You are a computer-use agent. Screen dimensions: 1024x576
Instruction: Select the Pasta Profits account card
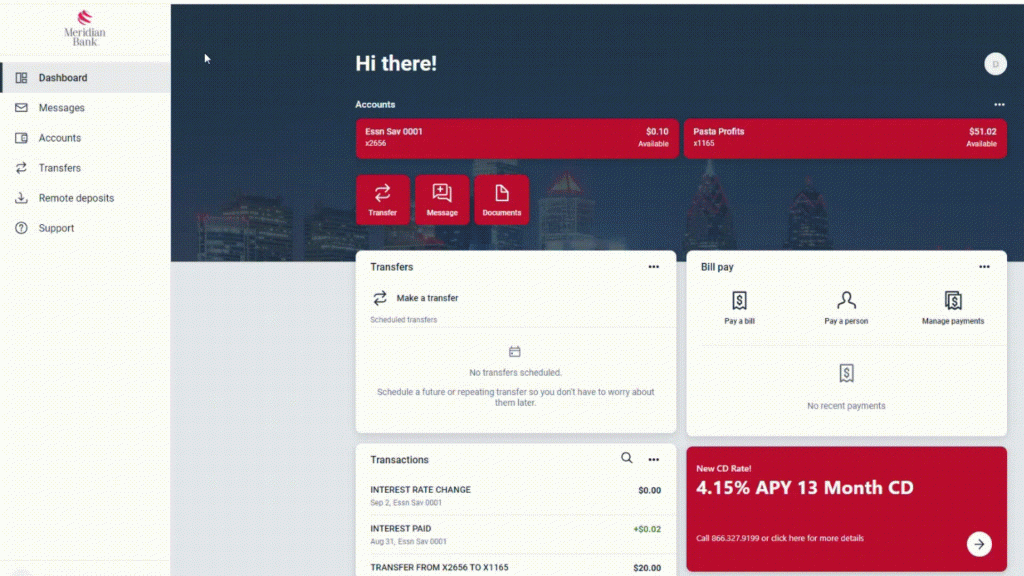pyautogui.click(x=845, y=138)
